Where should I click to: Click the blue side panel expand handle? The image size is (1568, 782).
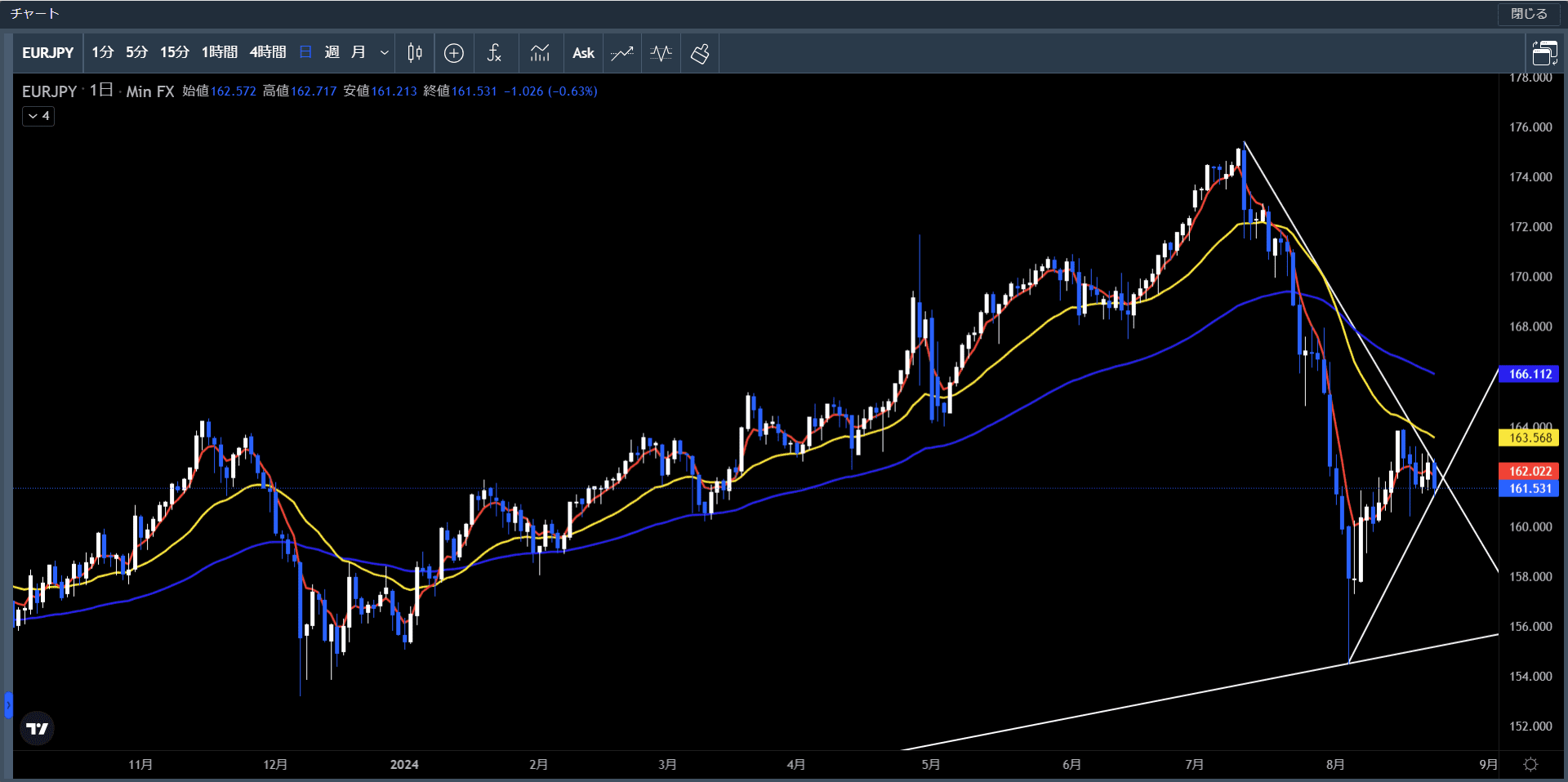(x=8, y=704)
